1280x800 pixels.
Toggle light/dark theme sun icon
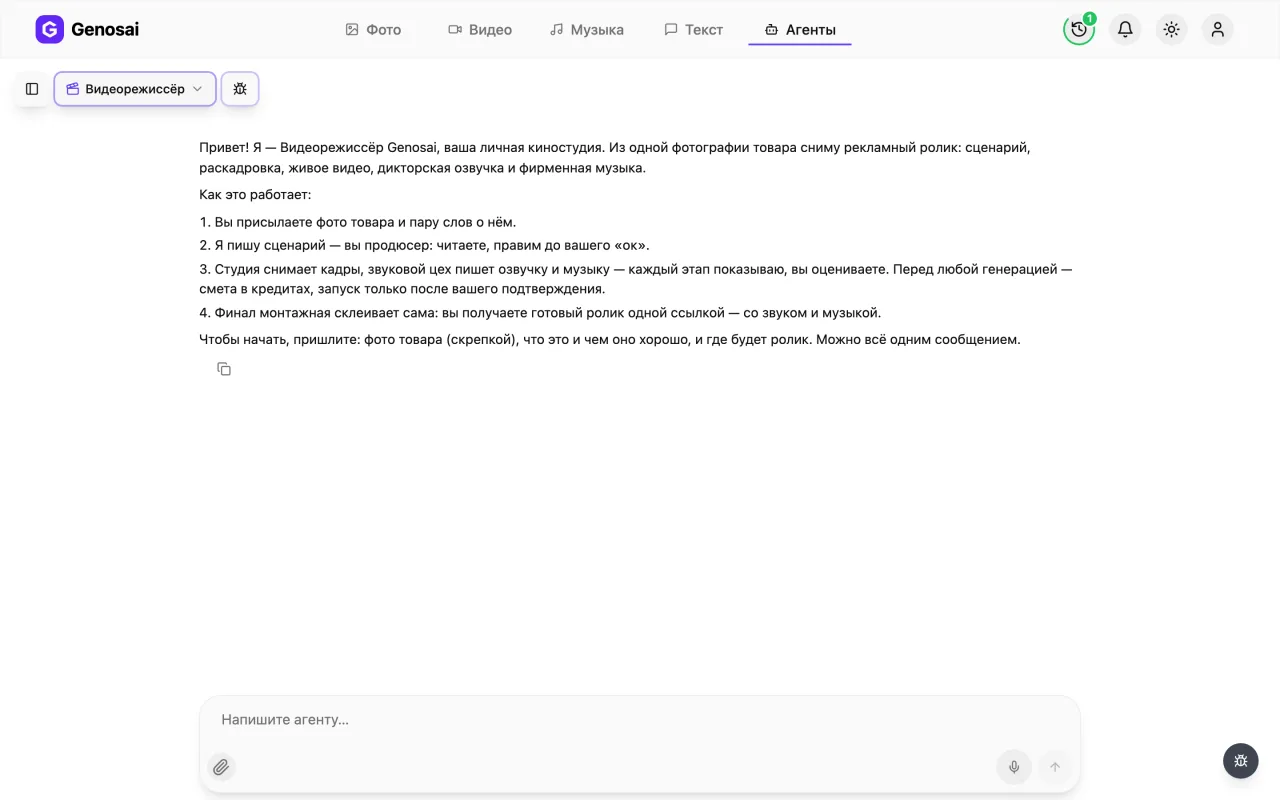[x=1171, y=30]
